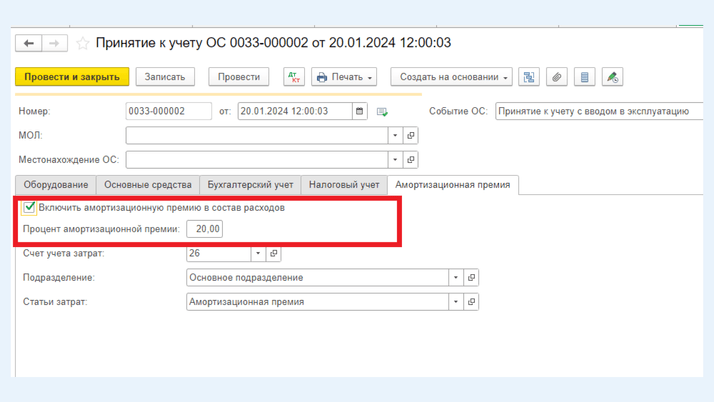Click the electronic signature pen icon
The image size is (714, 402).
(x=612, y=77)
